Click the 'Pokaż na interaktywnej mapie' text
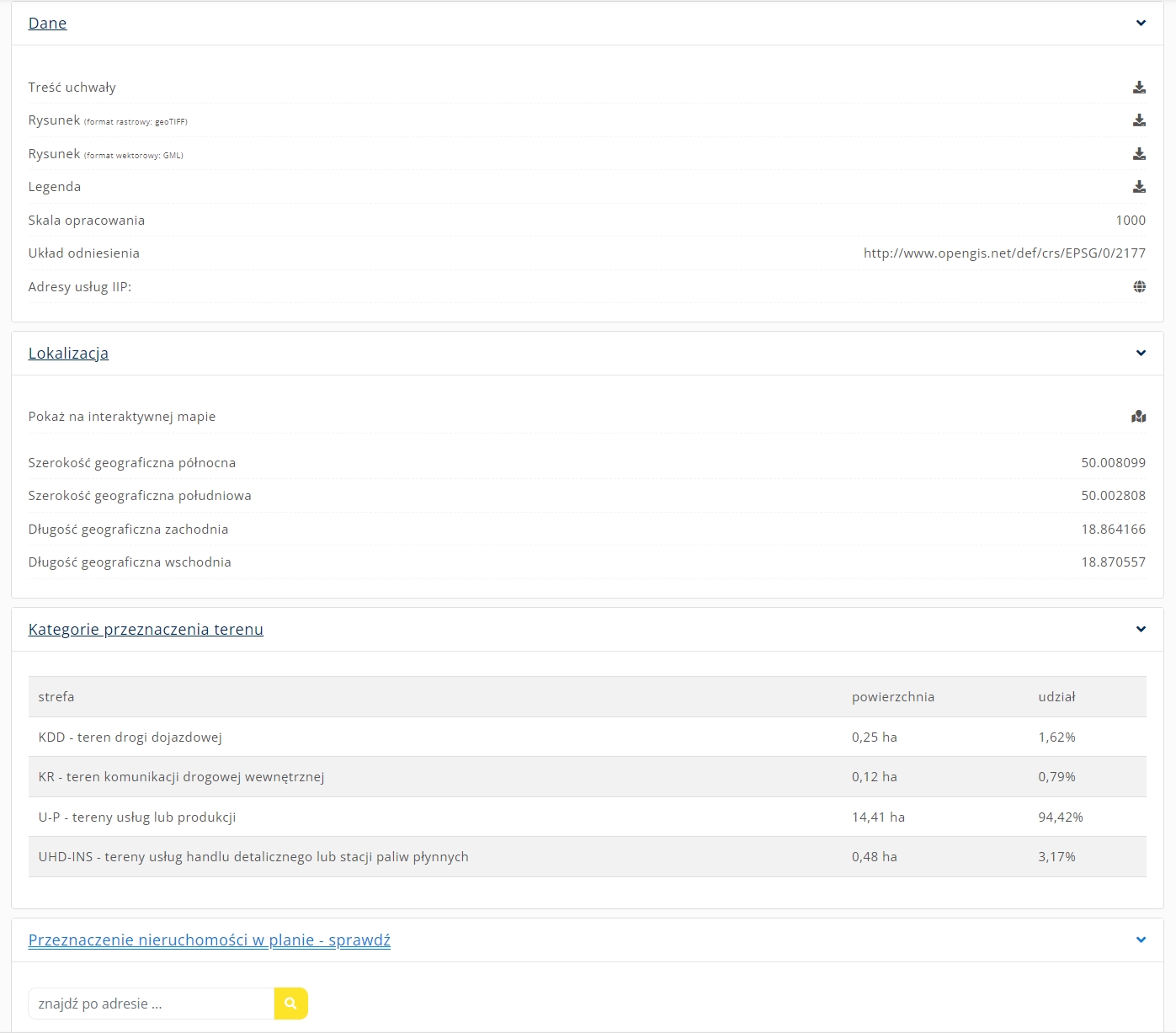The image size is (1176, 1033). tap(122, 417)
